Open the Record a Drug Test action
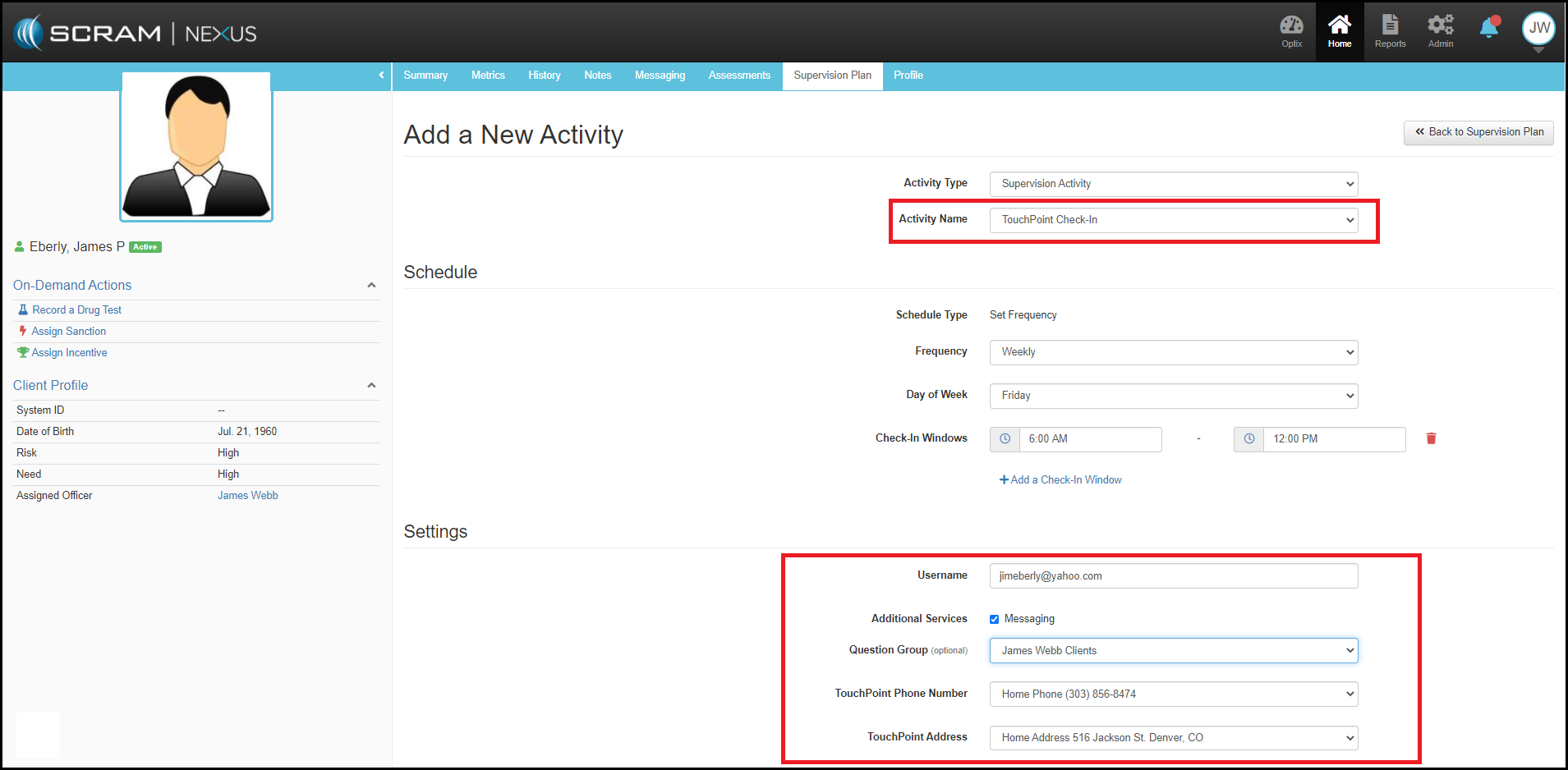Screen dimensions: 1568x770 click(76, 310)
